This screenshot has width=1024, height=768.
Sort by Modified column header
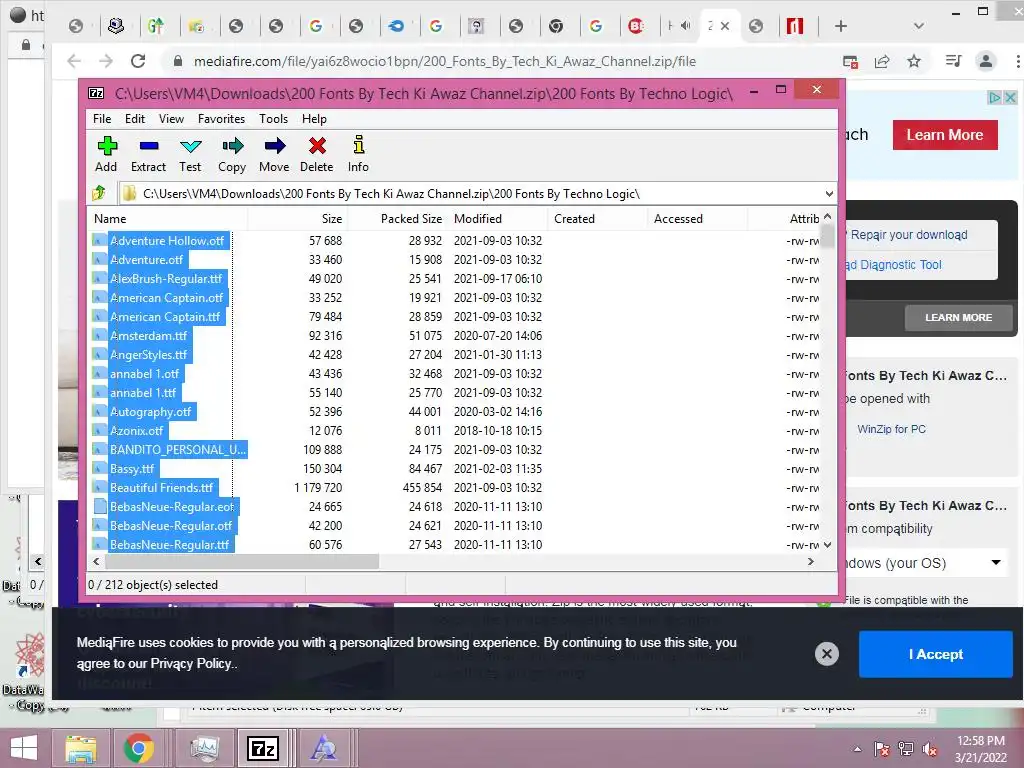point(498,219)
